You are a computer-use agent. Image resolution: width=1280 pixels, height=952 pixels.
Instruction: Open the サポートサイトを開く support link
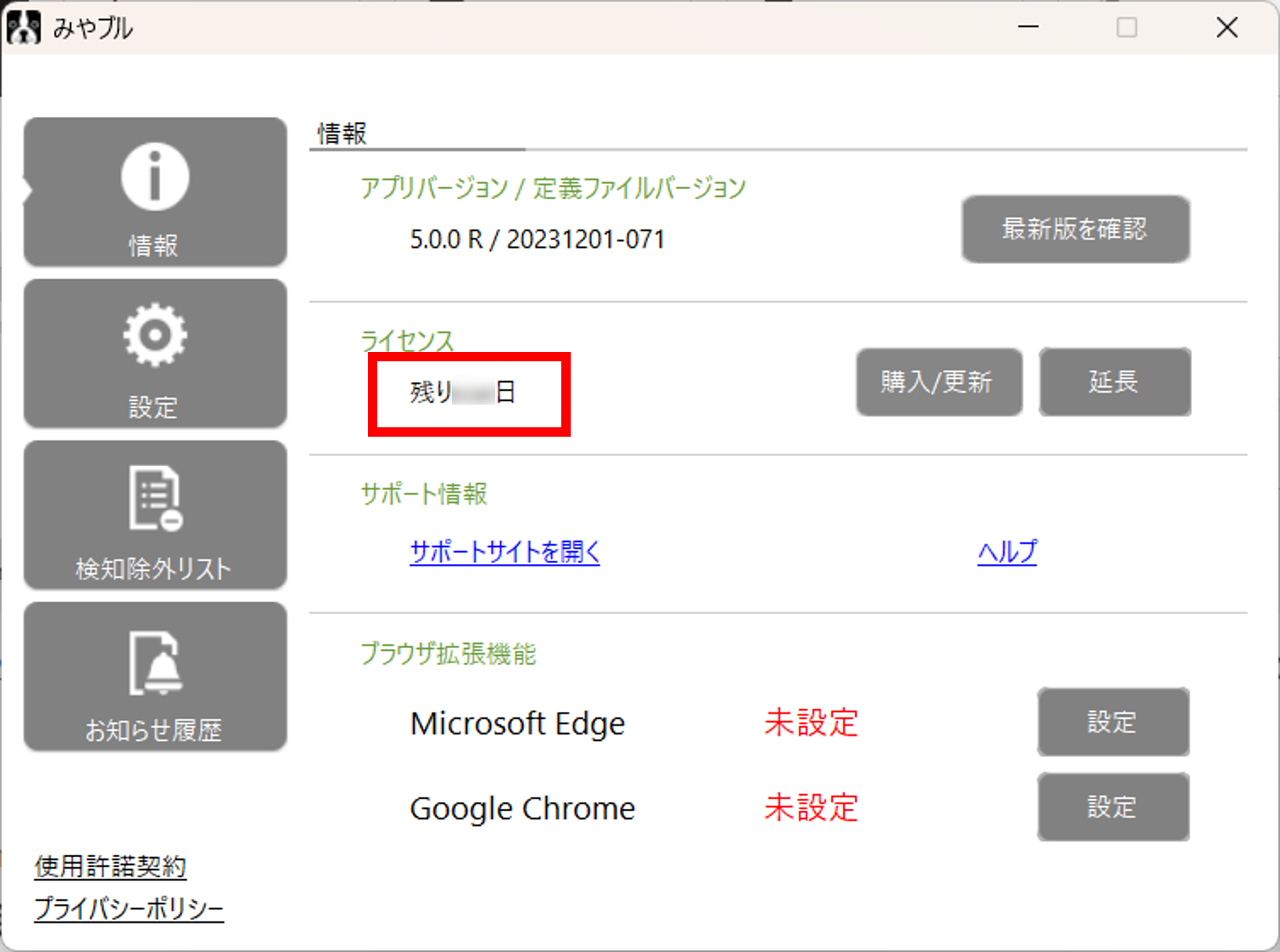coord(505,551)
